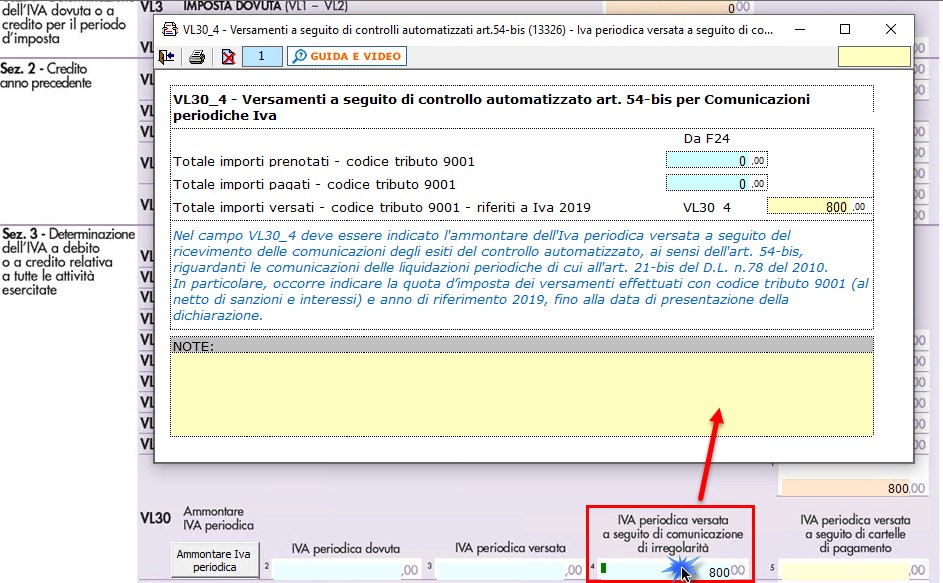This screenshot has width=943, height=583.
Task: Click the exit door icon in toolbar
Action: [167, 57]
